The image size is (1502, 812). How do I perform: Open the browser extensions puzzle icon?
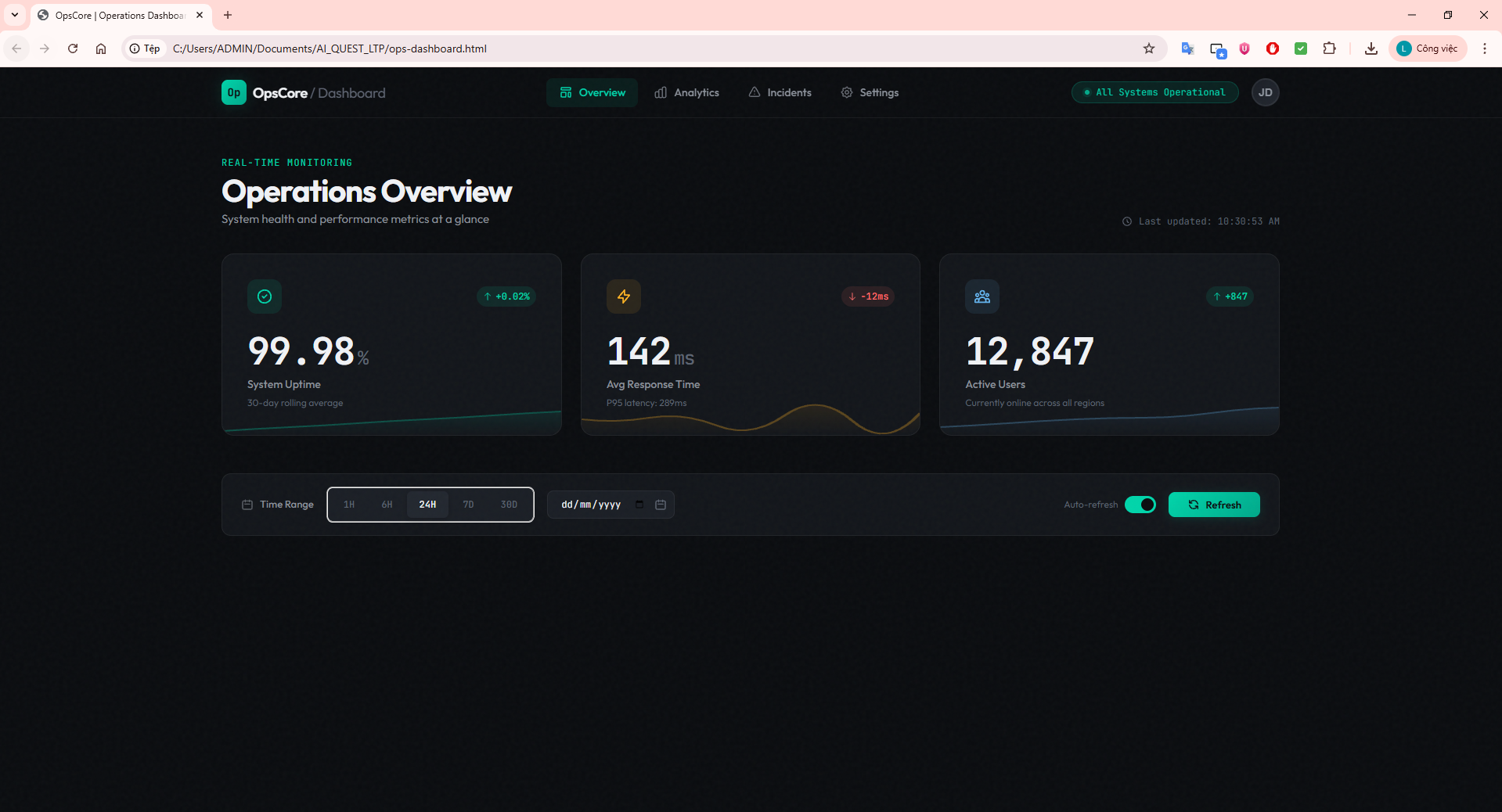(x=1329, y=49)
